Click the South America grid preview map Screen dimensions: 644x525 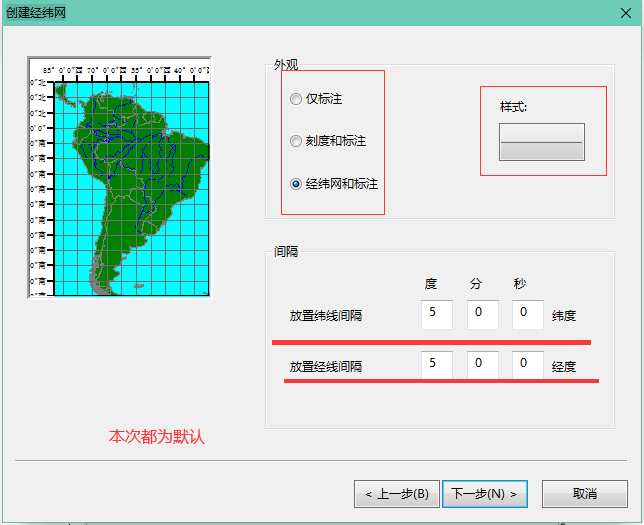(120, 177)
